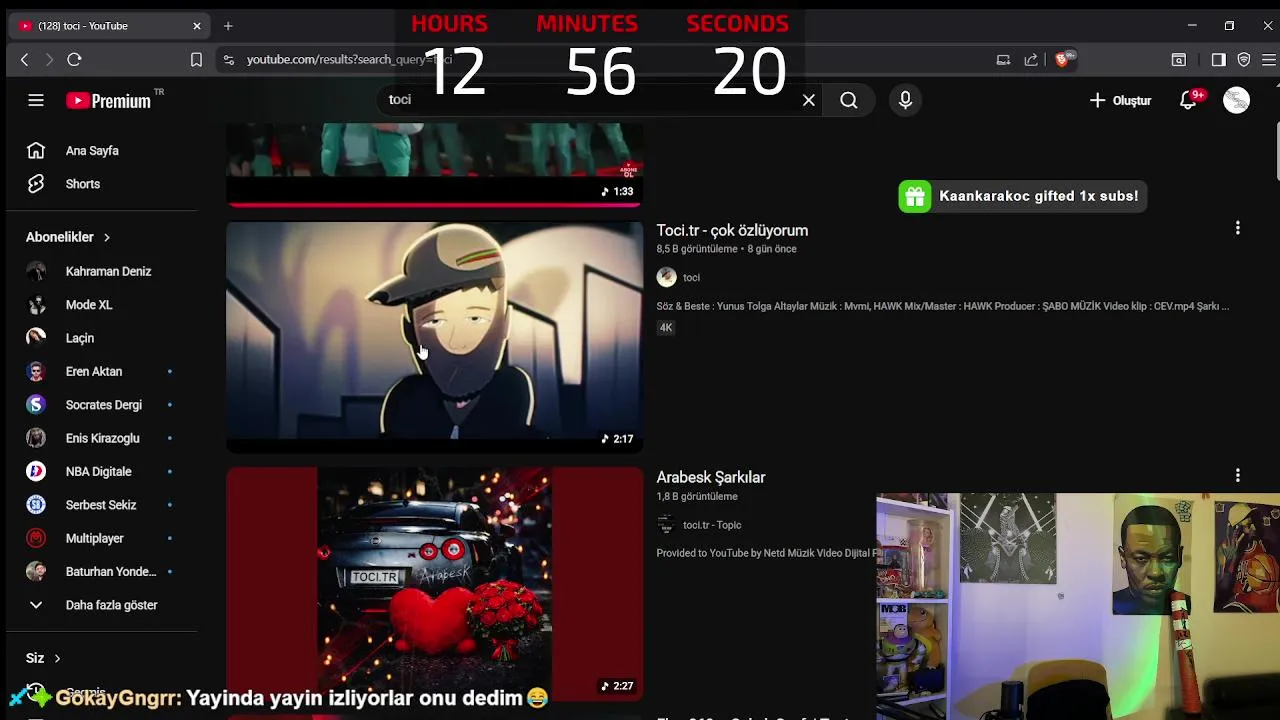
Task: Open the Arabesk Şarkılar title
Action: coord(711,477)
